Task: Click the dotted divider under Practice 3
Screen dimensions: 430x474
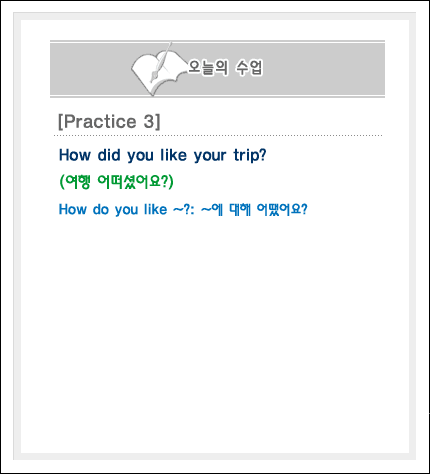Action: tap(218, 136)
